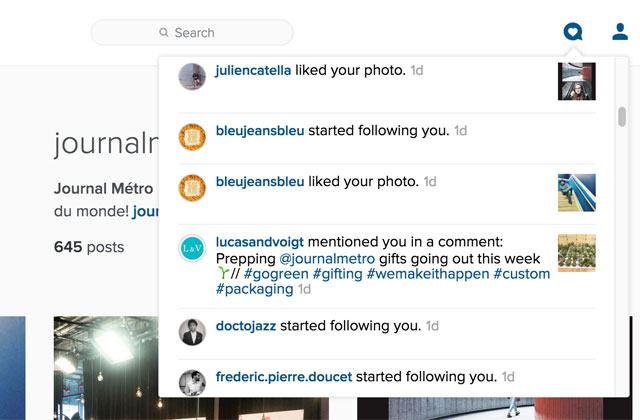Open the #wemakeithappen hashtag

428,274
